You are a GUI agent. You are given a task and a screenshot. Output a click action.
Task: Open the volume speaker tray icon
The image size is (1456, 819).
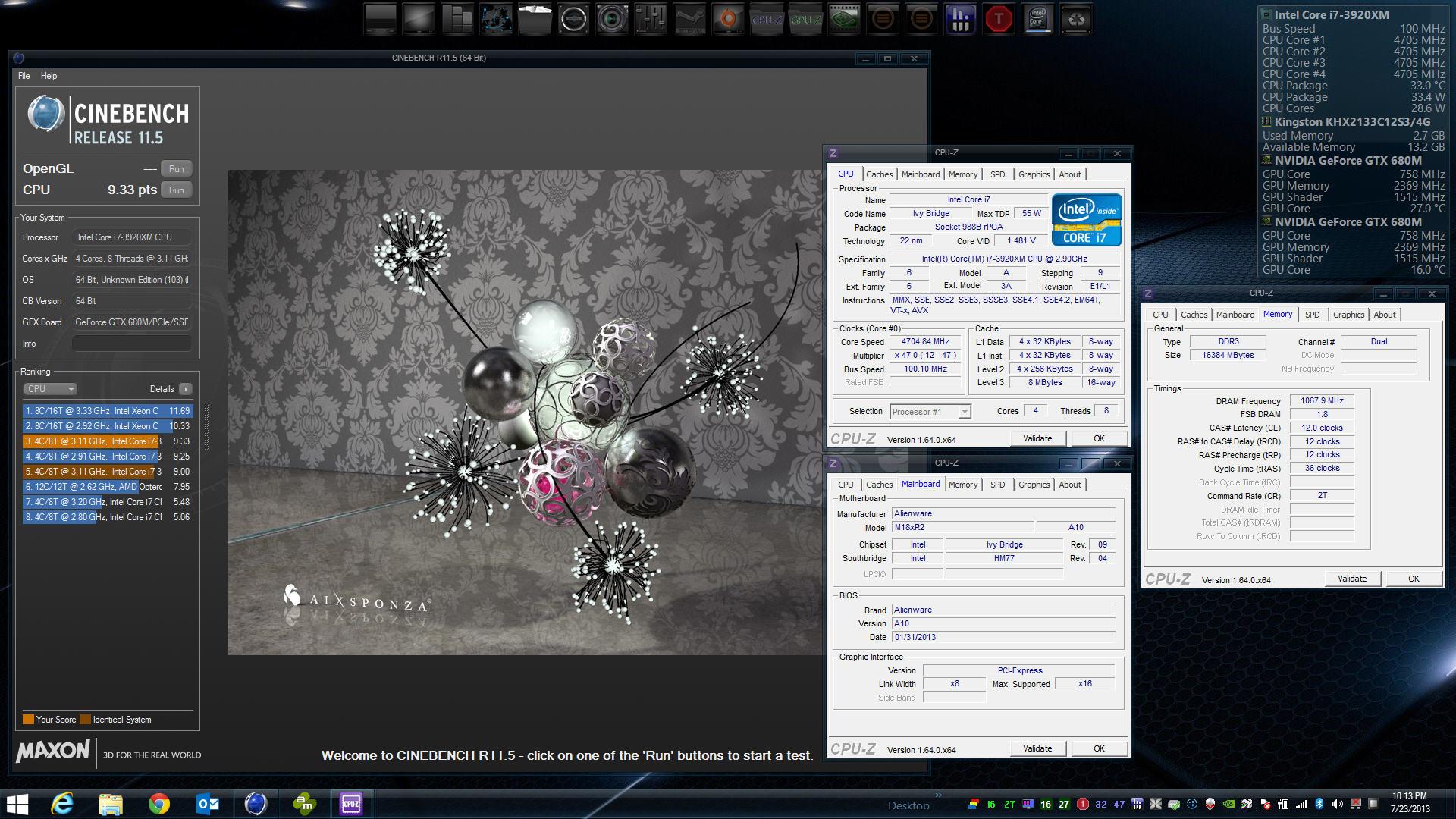click(1337, 805)
